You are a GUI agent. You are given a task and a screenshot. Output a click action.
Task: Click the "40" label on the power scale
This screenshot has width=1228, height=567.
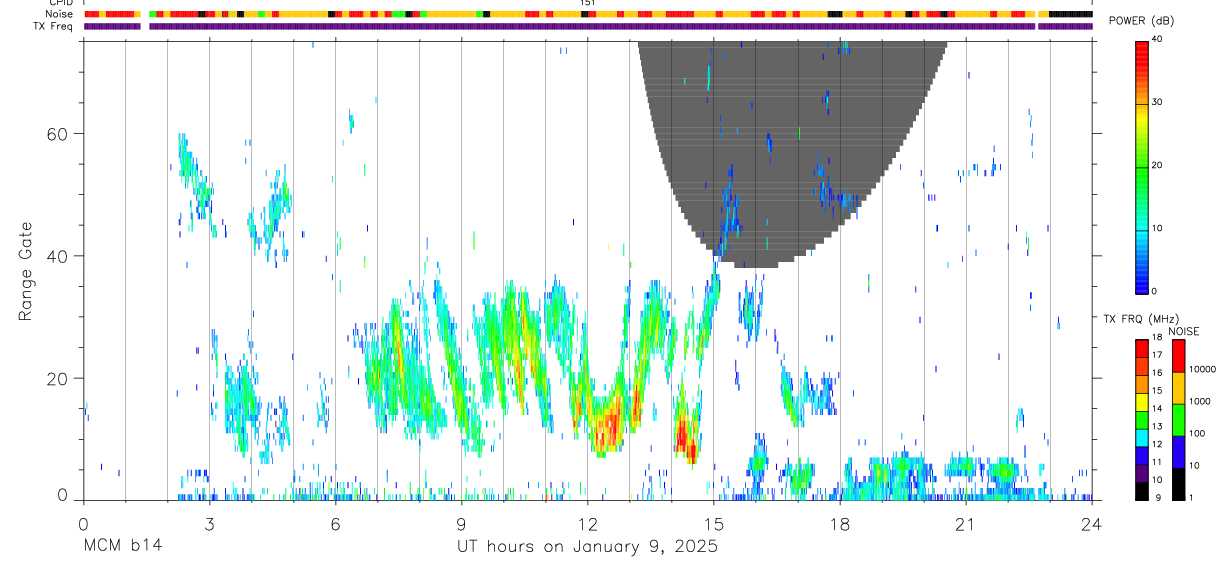(1158, 40)
